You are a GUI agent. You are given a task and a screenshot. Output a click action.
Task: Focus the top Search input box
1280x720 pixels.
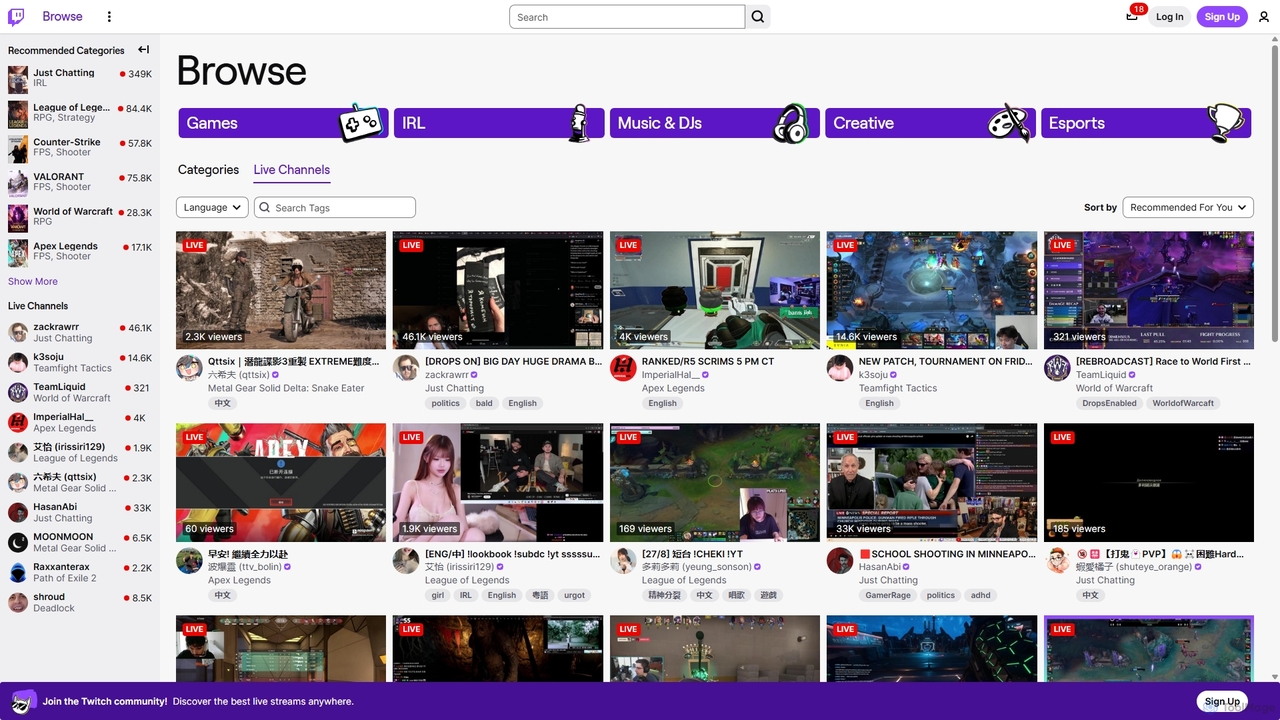(627, 17)
